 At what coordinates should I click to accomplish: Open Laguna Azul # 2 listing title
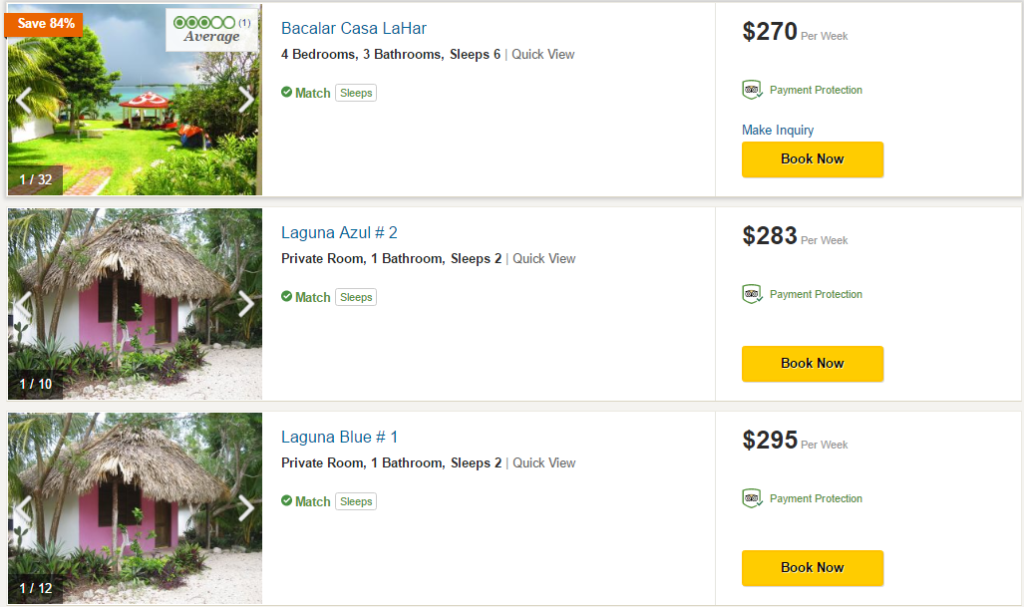coord(339,233)
